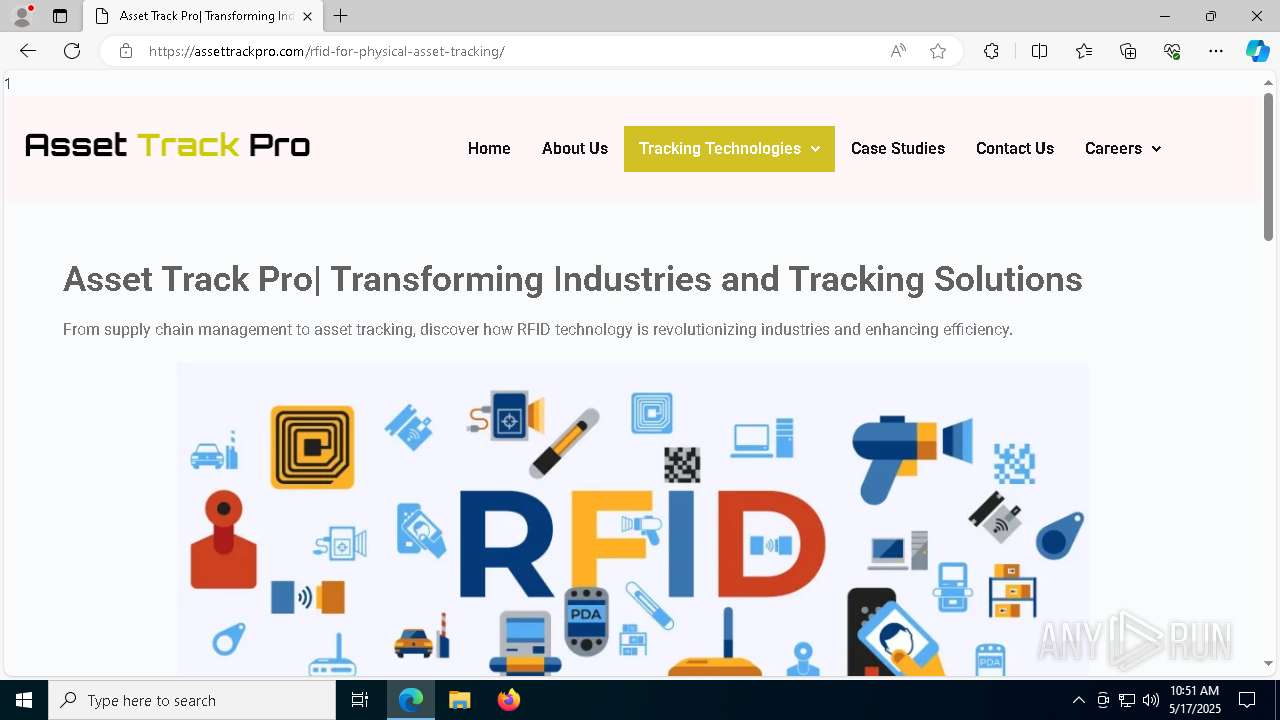Open the Extensions menu
Image resolution: width=1280 pixels, height=720 pixels.
pyautogui.click(x=991, y=51)
